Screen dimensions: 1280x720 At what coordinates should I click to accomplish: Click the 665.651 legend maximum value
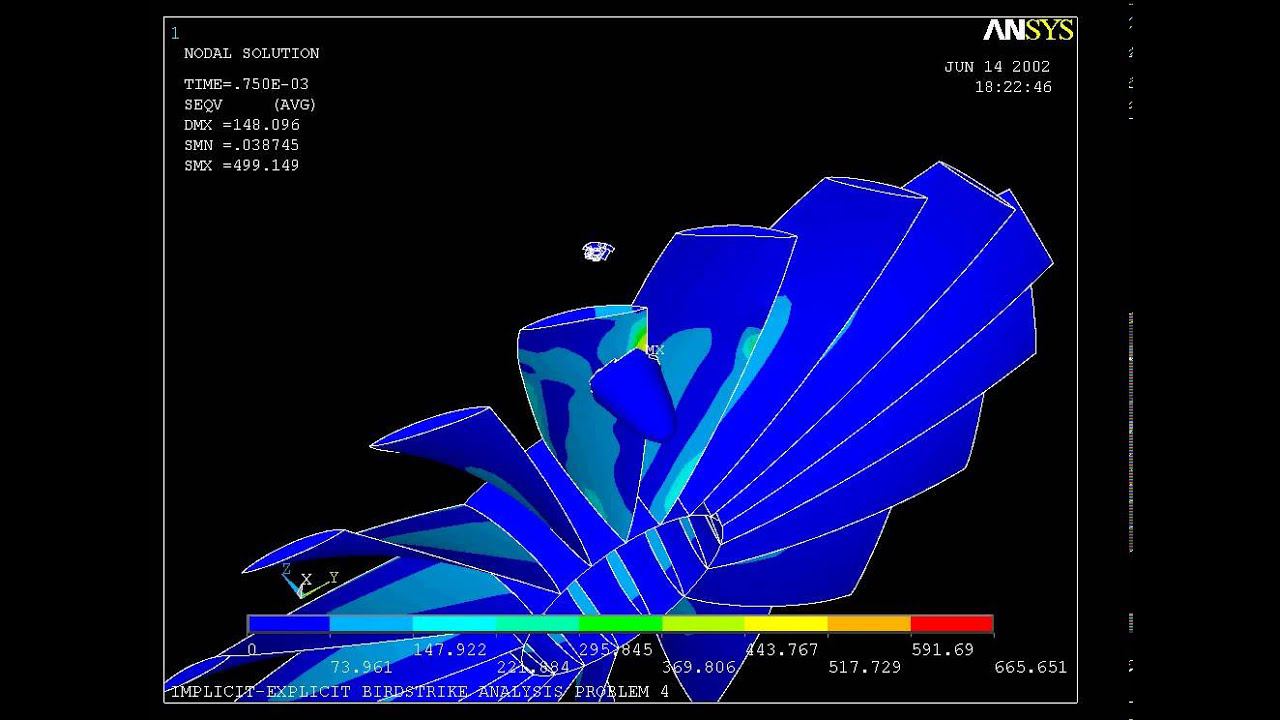pyautogui.click(x=1030, y=667)
